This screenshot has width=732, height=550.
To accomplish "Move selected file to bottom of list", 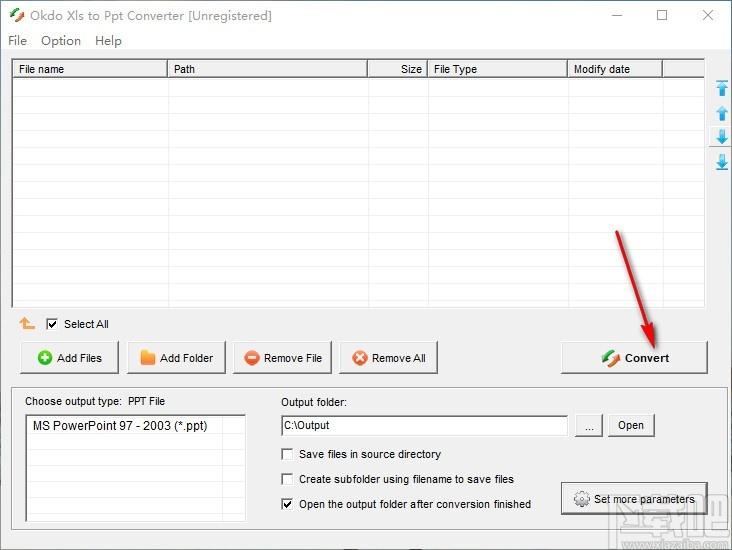I will (x=722, y=162).
